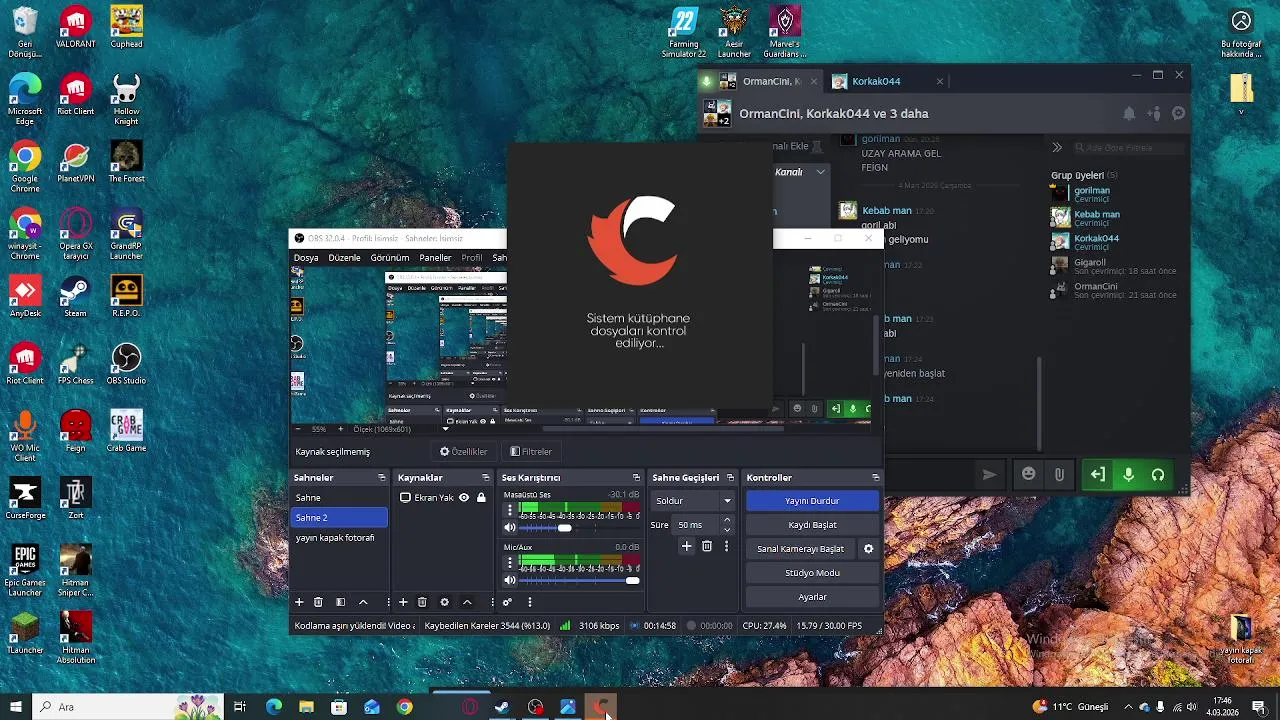Open Paneller menu in OBS
This screenshot has width=1280, height=720.
pos(435,257)
